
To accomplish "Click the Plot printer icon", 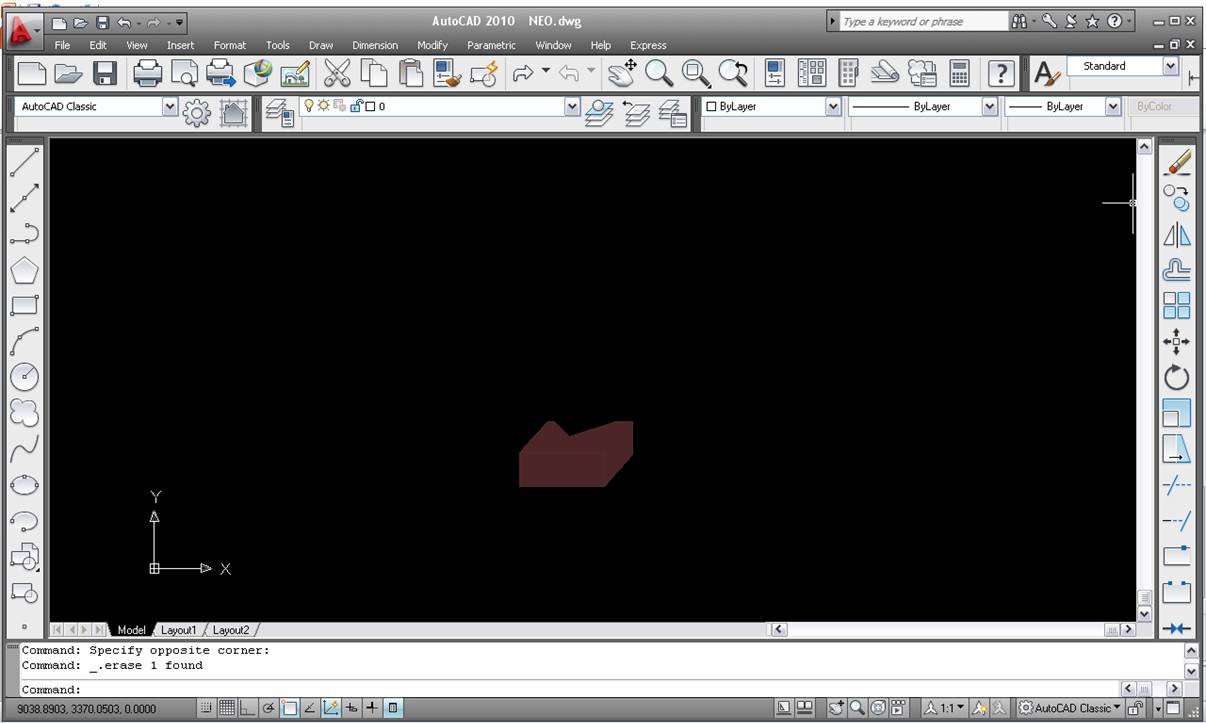I will (147, 73).
